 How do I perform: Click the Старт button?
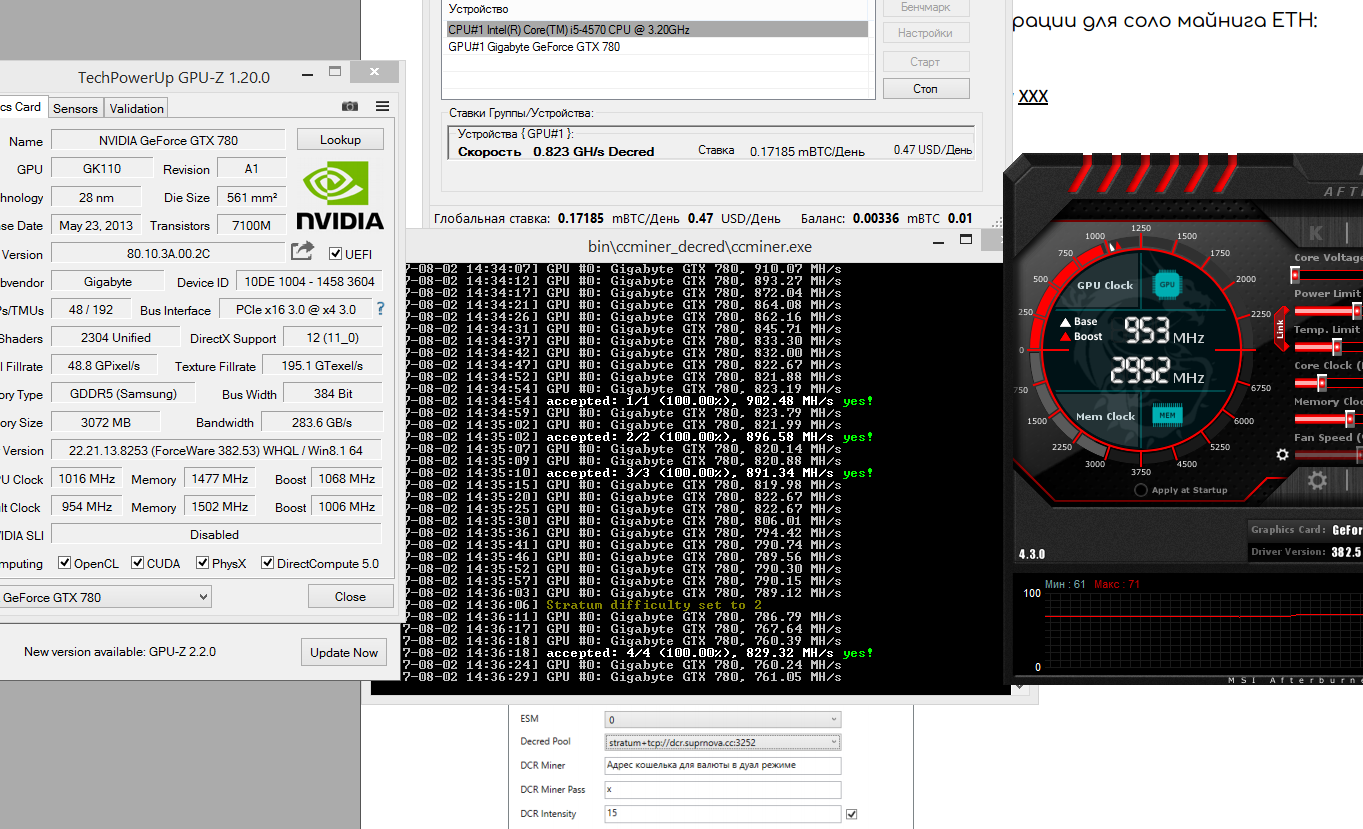click(x=926, y=62)
